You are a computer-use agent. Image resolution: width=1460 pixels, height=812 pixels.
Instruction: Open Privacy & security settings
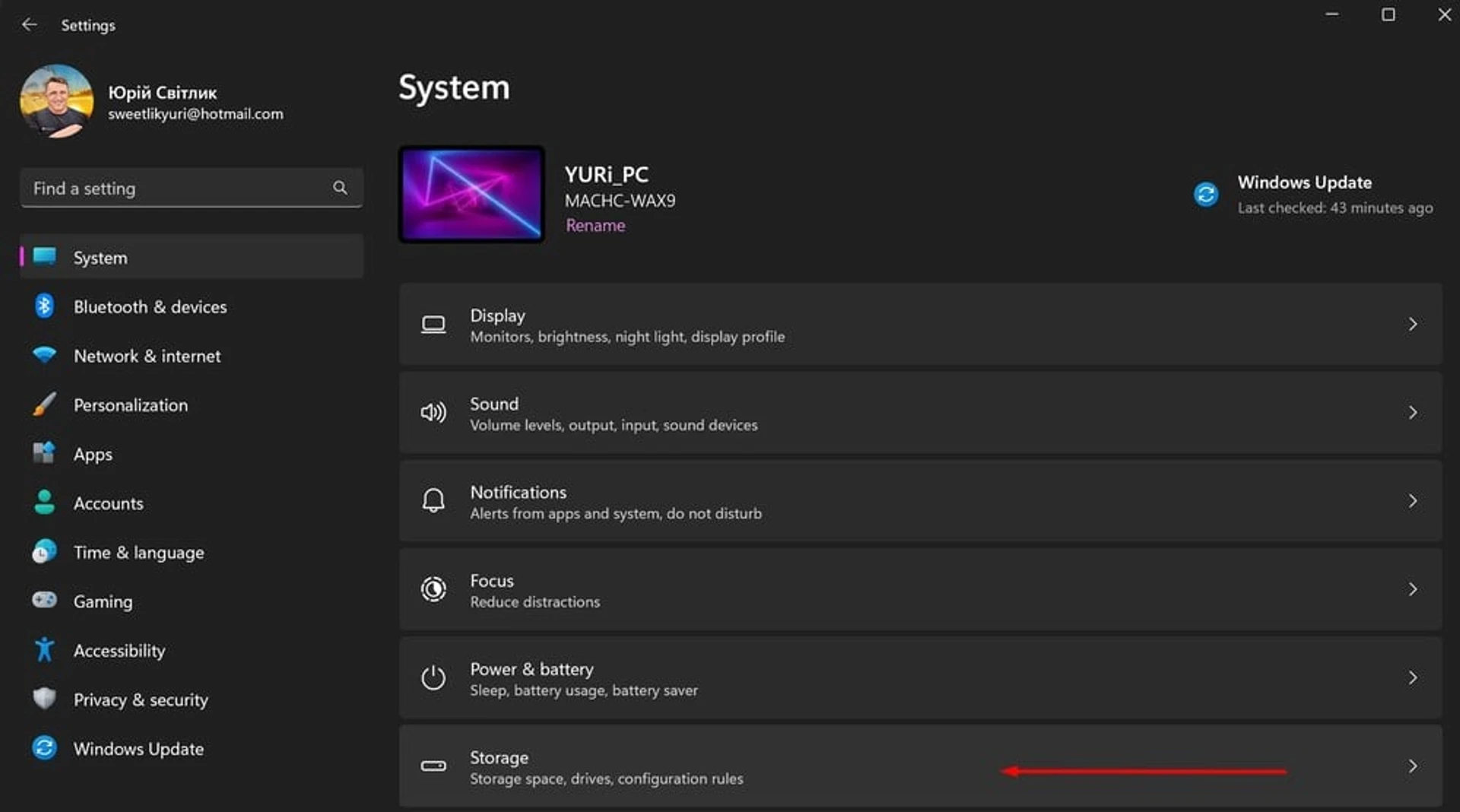click(192, 699)
